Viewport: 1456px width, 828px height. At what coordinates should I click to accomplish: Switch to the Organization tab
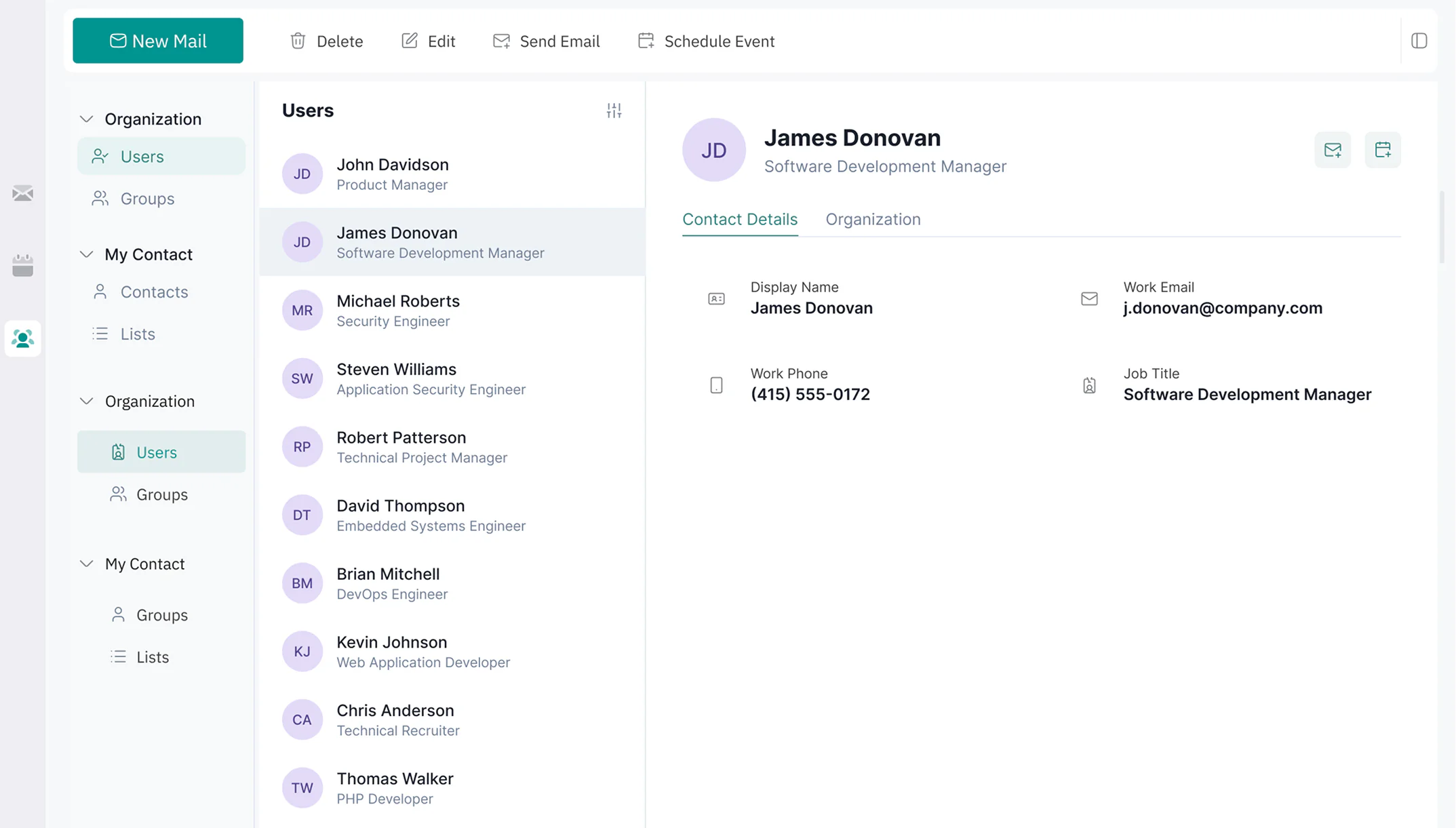click(873, 219)
